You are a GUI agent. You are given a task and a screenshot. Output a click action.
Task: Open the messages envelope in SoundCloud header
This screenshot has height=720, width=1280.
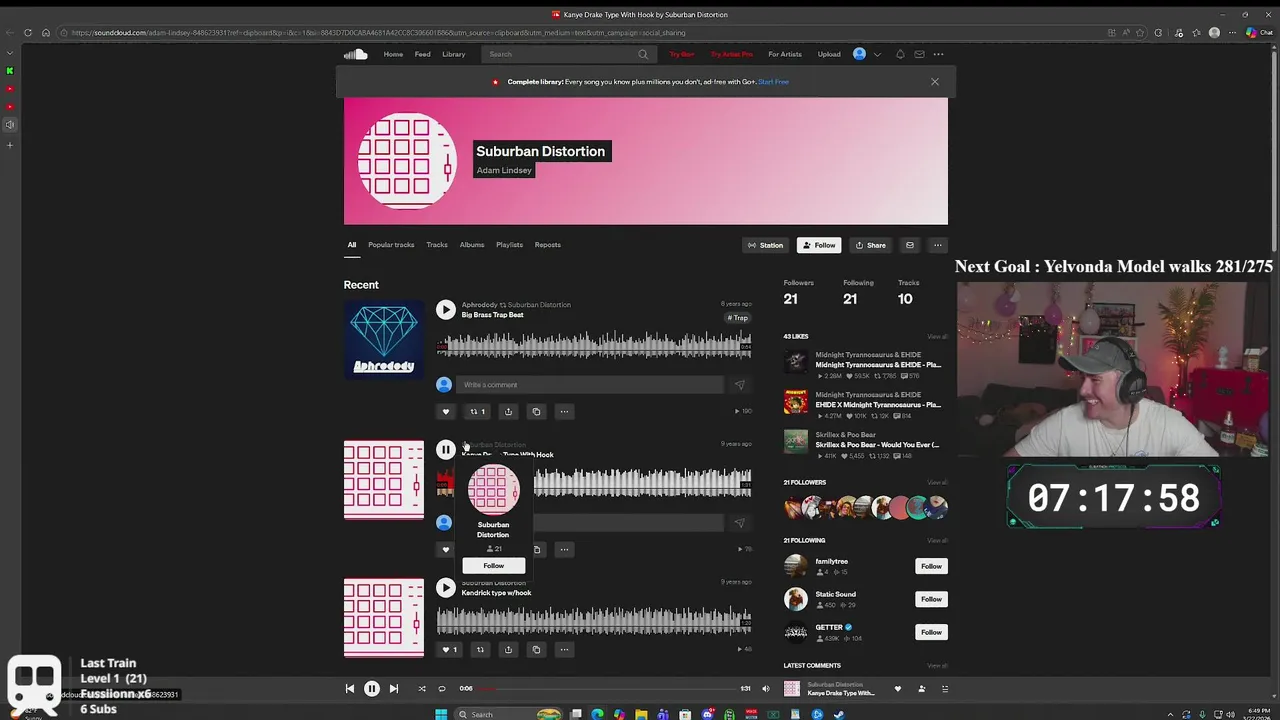[919, 54]
